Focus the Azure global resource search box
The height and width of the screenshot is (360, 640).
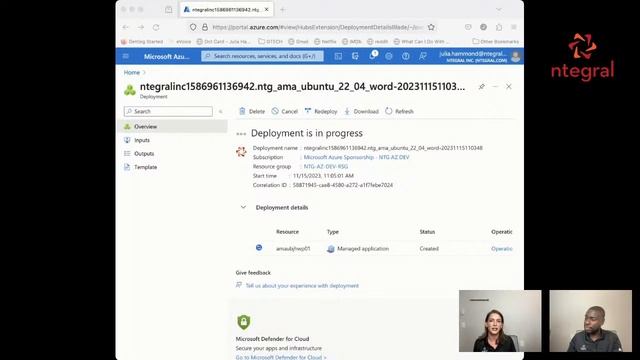coord(262,56)
